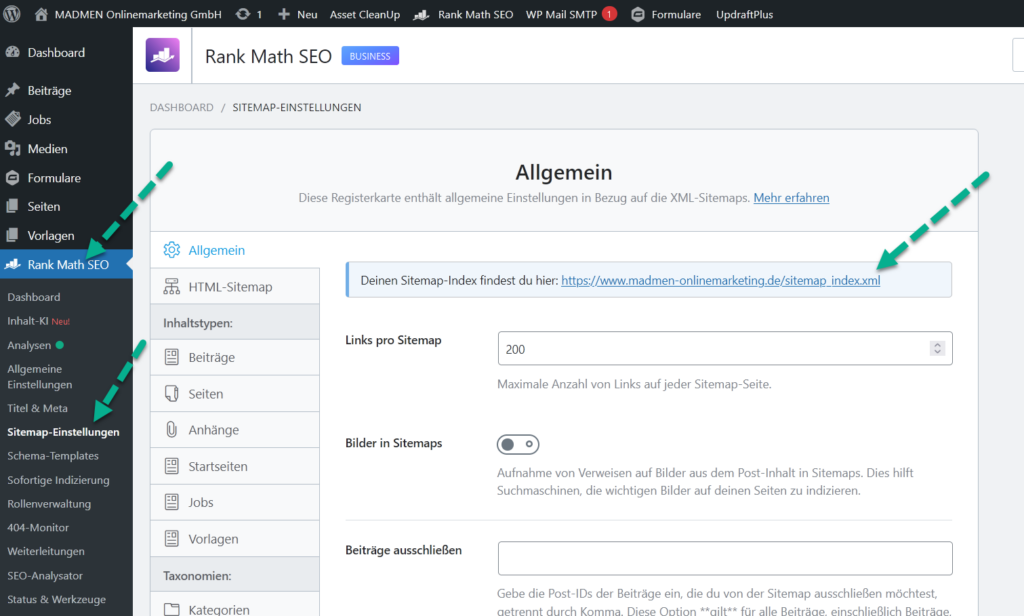Open Status & Werkzeuge submenu item

(x=56, y=599)
